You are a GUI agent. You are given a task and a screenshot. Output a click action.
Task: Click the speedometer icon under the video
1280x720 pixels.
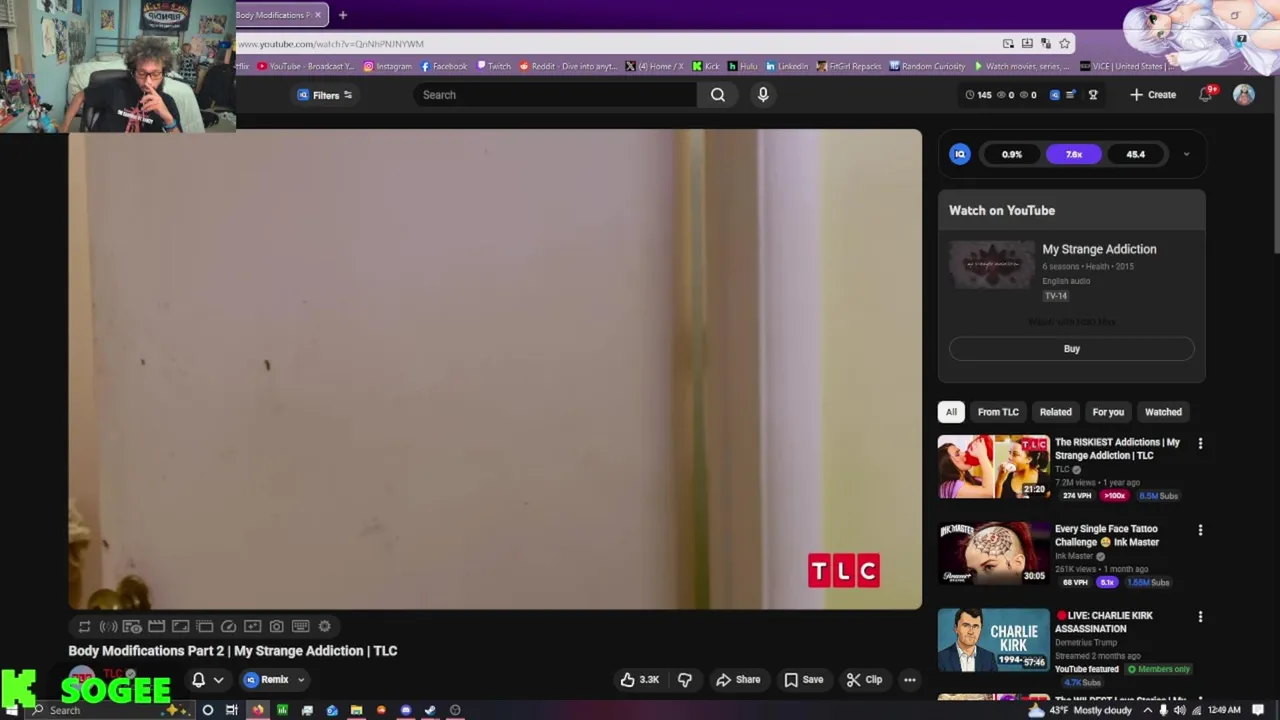pos(228,627)
